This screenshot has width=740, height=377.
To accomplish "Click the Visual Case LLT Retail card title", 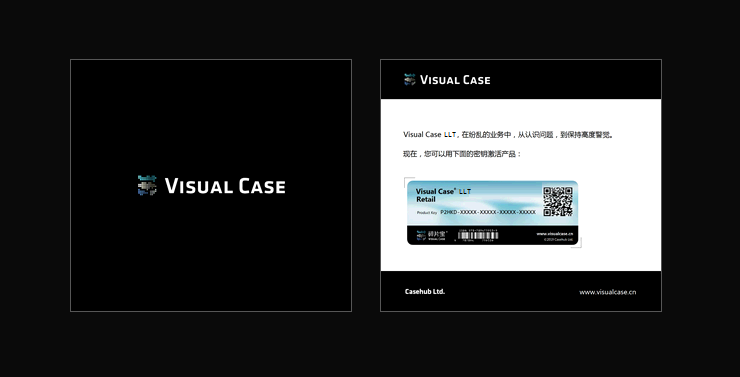I will click(443, 195).
